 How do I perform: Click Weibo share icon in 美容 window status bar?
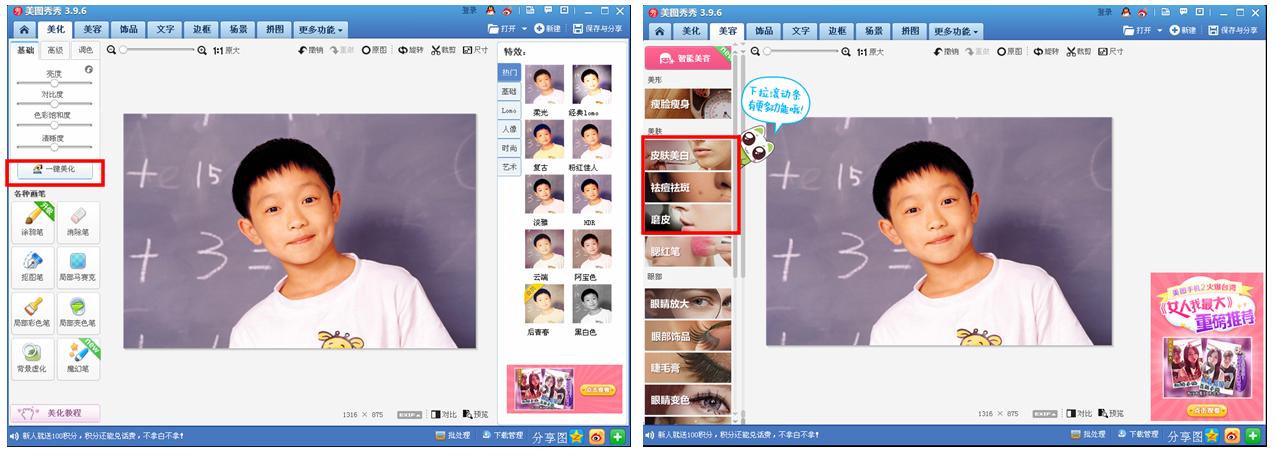point(1232,436)
